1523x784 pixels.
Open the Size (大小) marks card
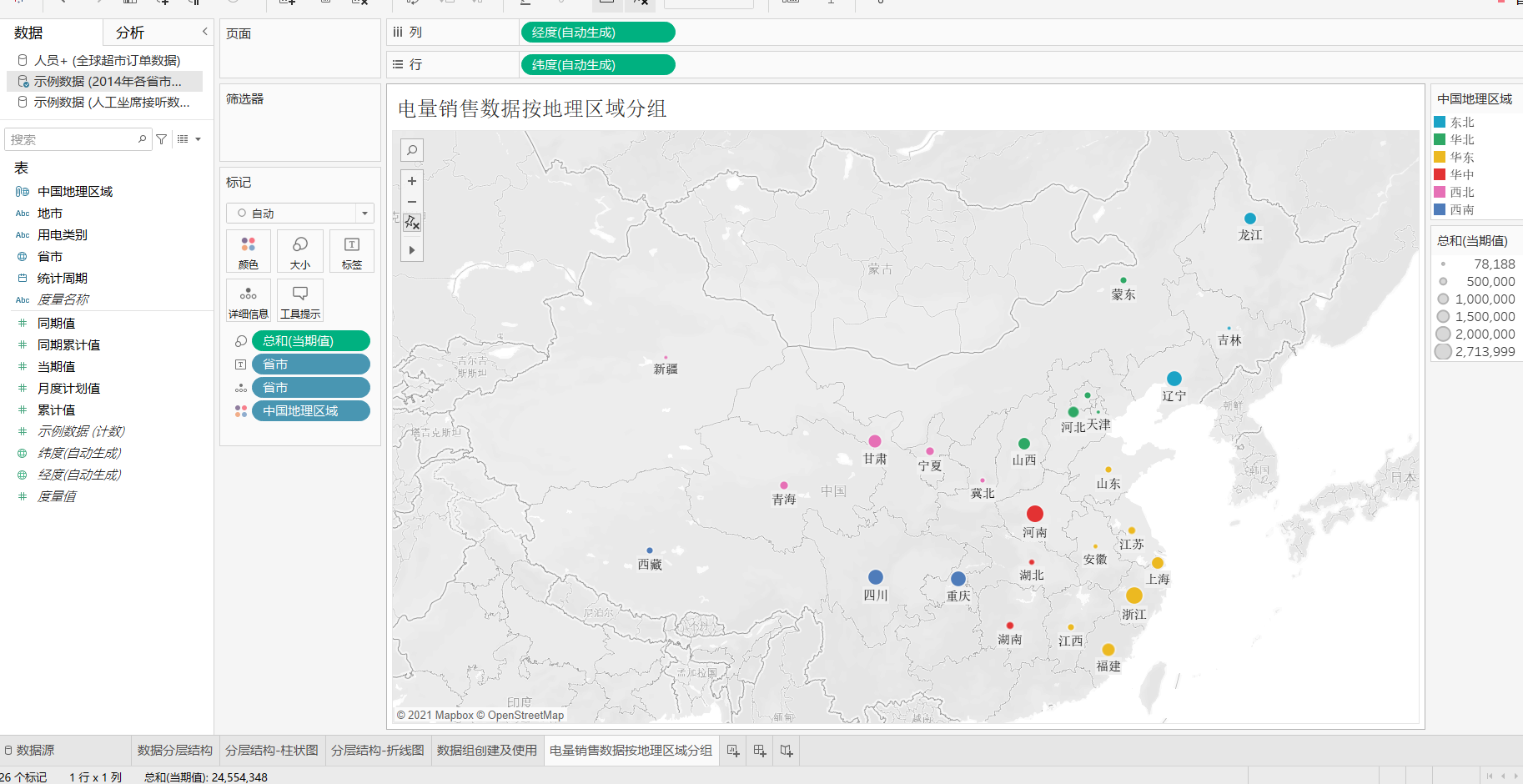tap(300, 252)
